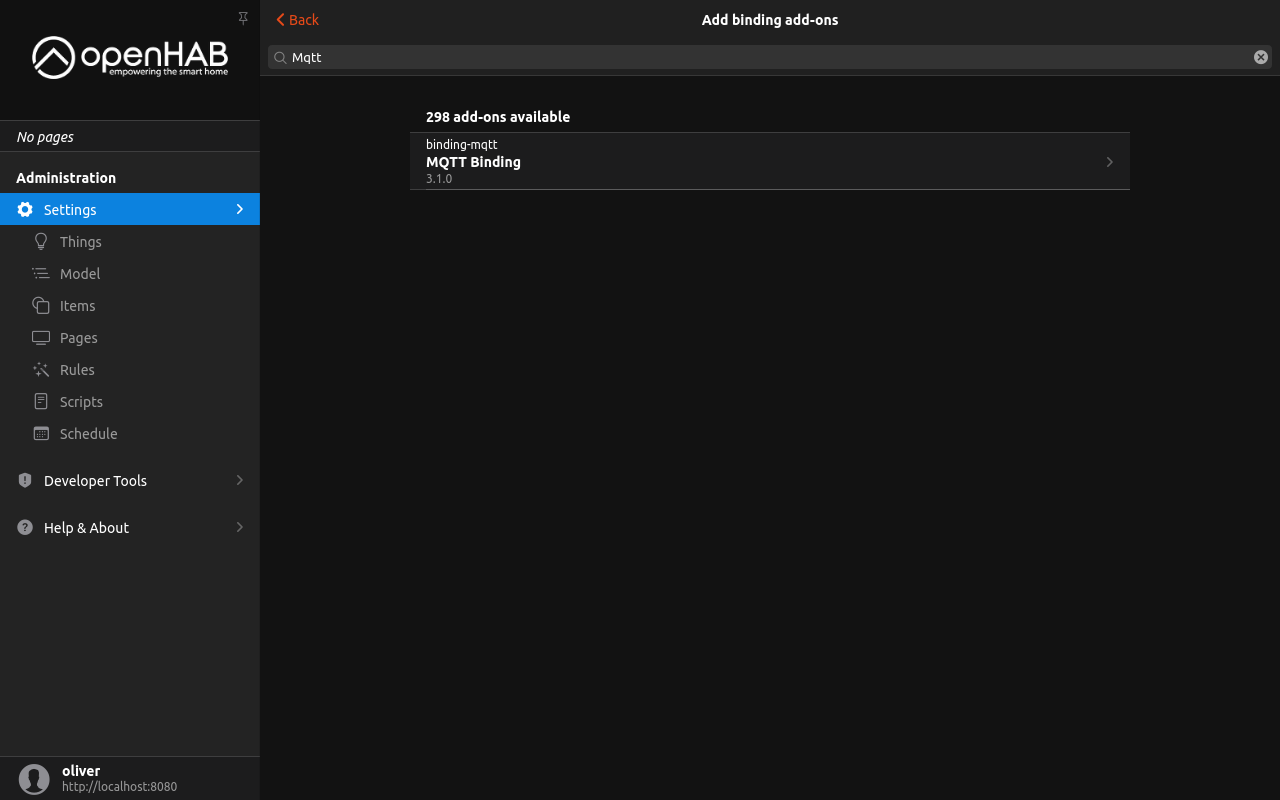Pin the sidebar with the pin icon
1280x800 pixels.
click(x=243, y=18)
